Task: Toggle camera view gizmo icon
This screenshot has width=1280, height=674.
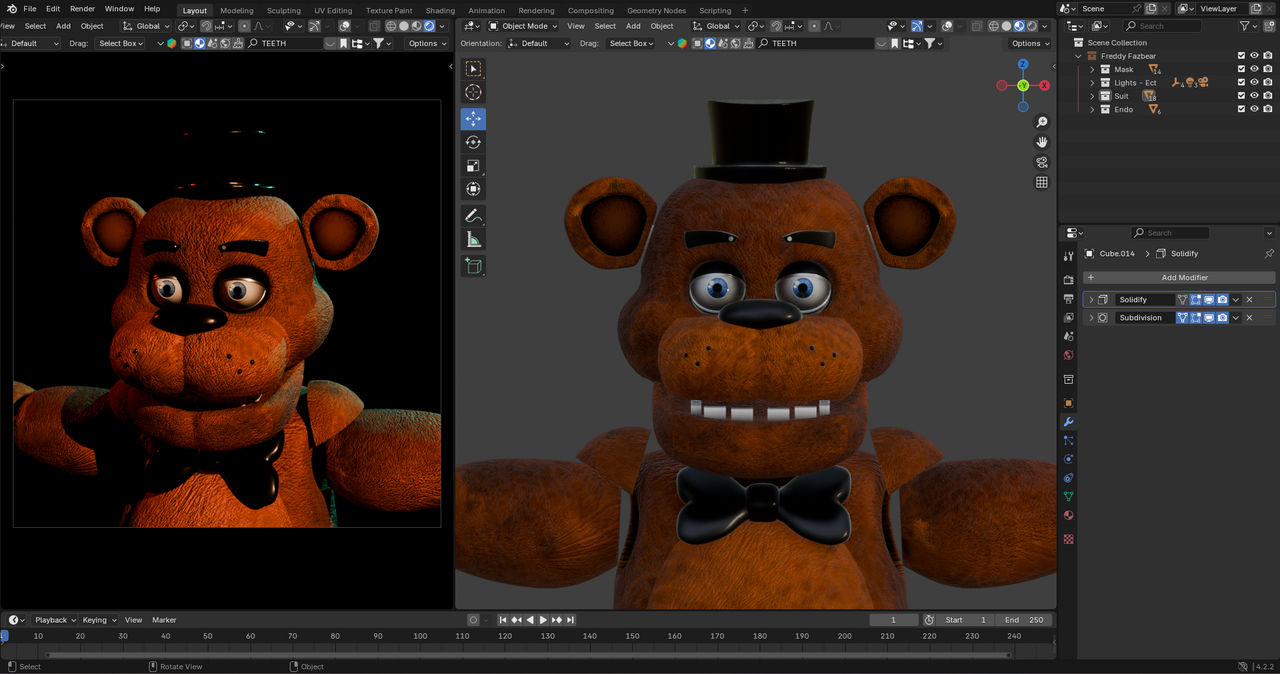Action: pyautogui.click(x=1041, y=162)
